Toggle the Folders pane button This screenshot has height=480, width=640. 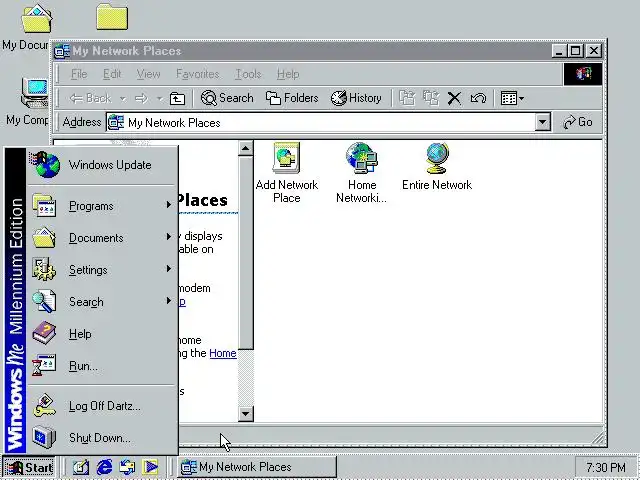[x=292, y=98]
